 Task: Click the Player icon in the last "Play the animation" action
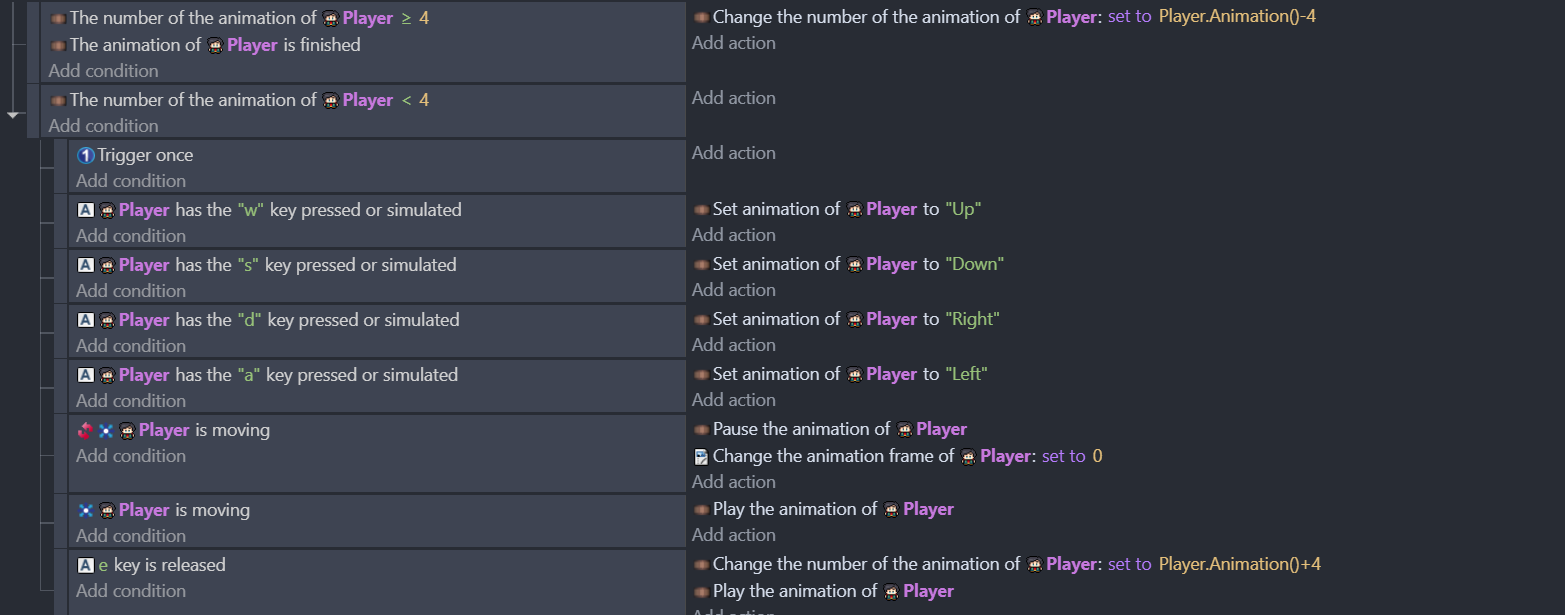click(x=891, y=591)
